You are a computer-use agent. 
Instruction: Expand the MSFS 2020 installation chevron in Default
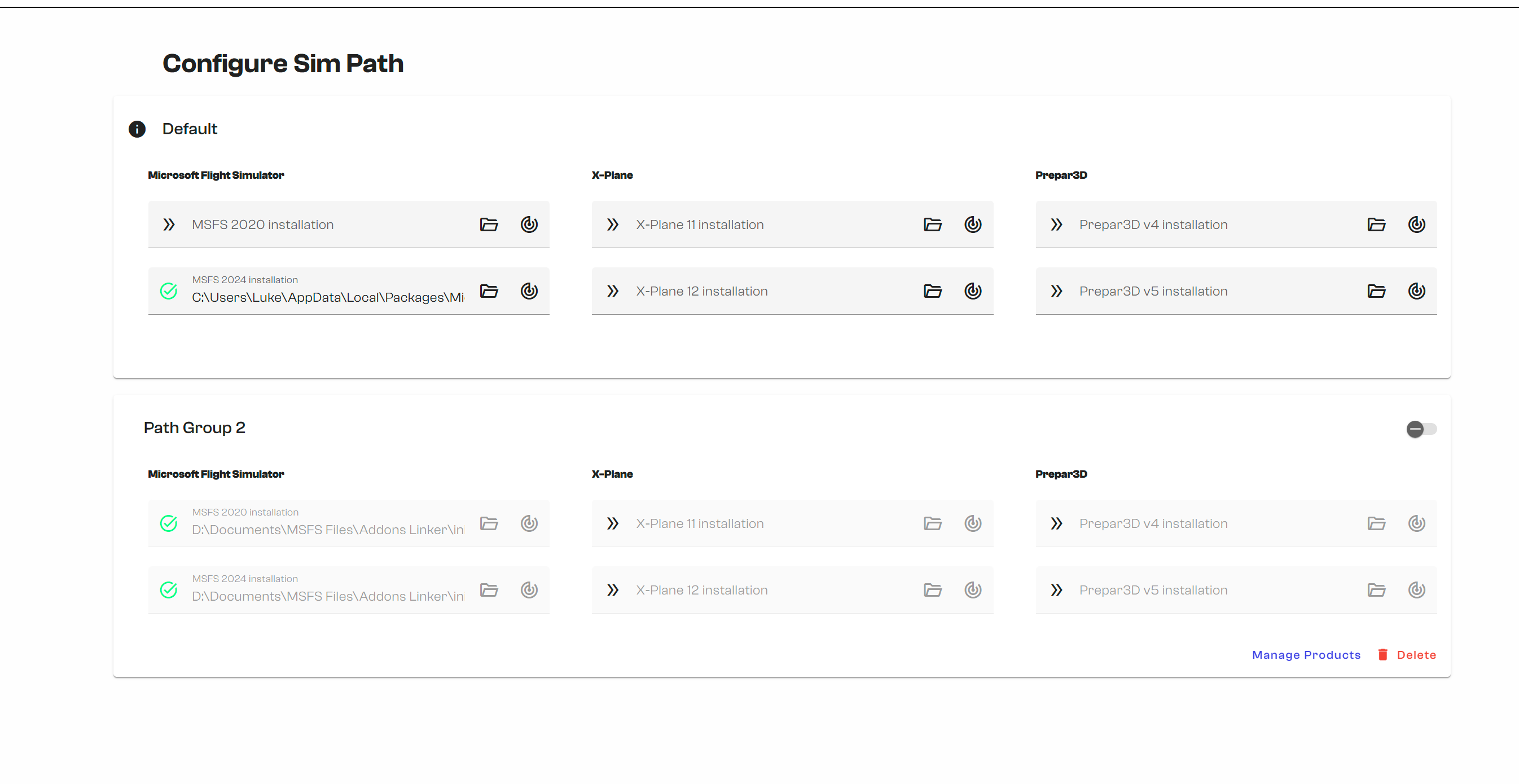tap(169, 224)
